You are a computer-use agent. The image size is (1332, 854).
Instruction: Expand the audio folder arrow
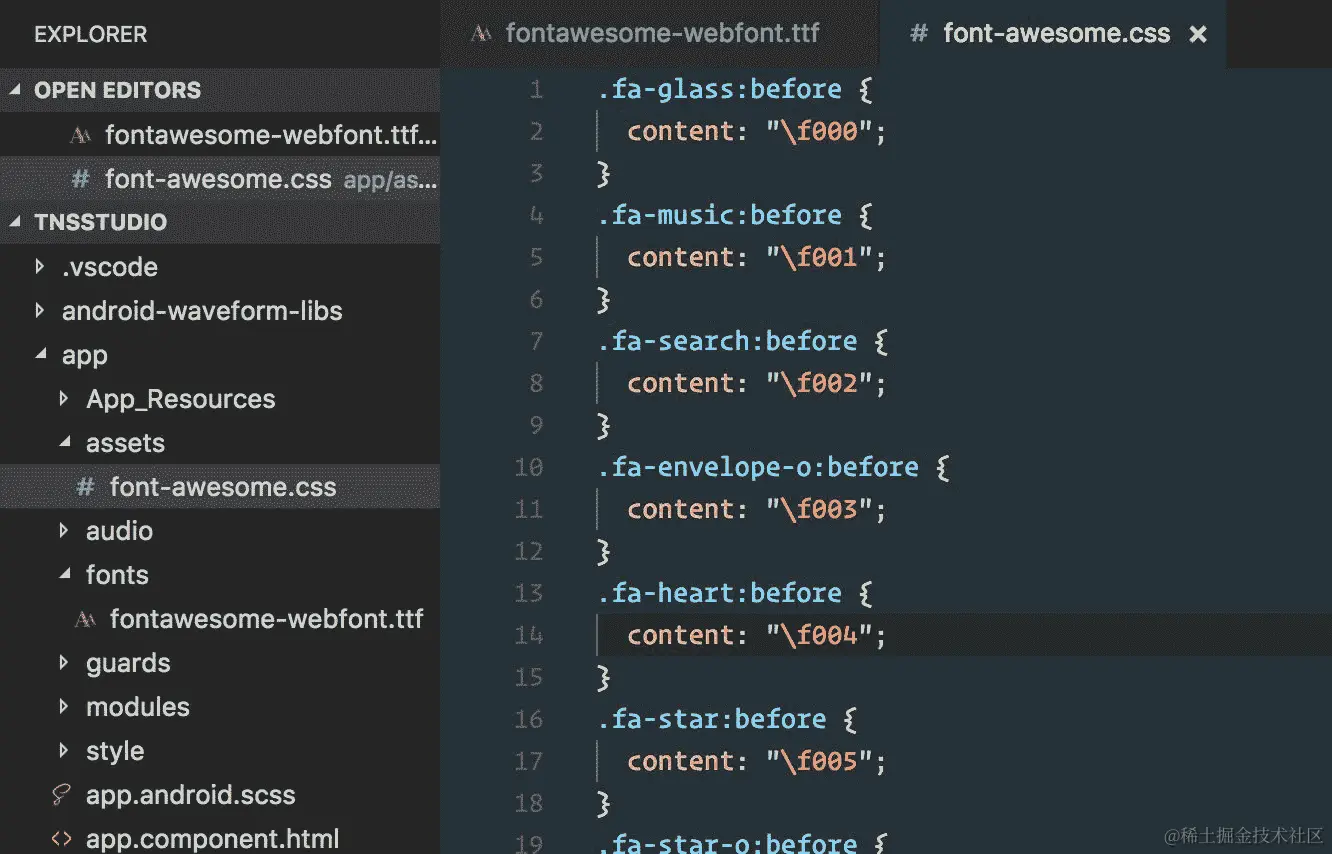pyautogui.click(x=64, y=531)
